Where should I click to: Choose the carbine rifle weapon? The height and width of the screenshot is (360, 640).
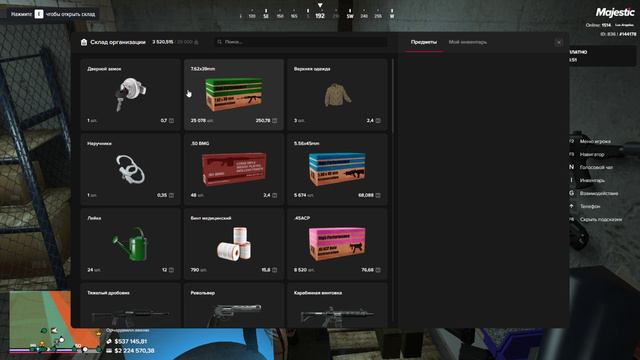337,306
